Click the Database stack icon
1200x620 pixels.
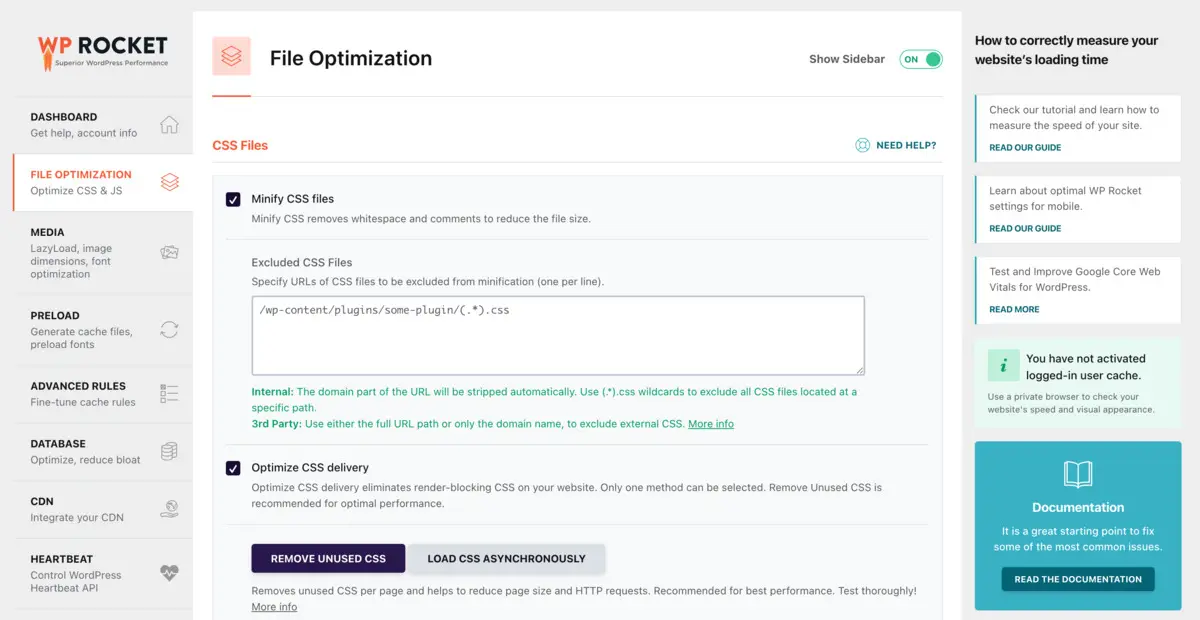pyautogui.click(x=170, y=452)
